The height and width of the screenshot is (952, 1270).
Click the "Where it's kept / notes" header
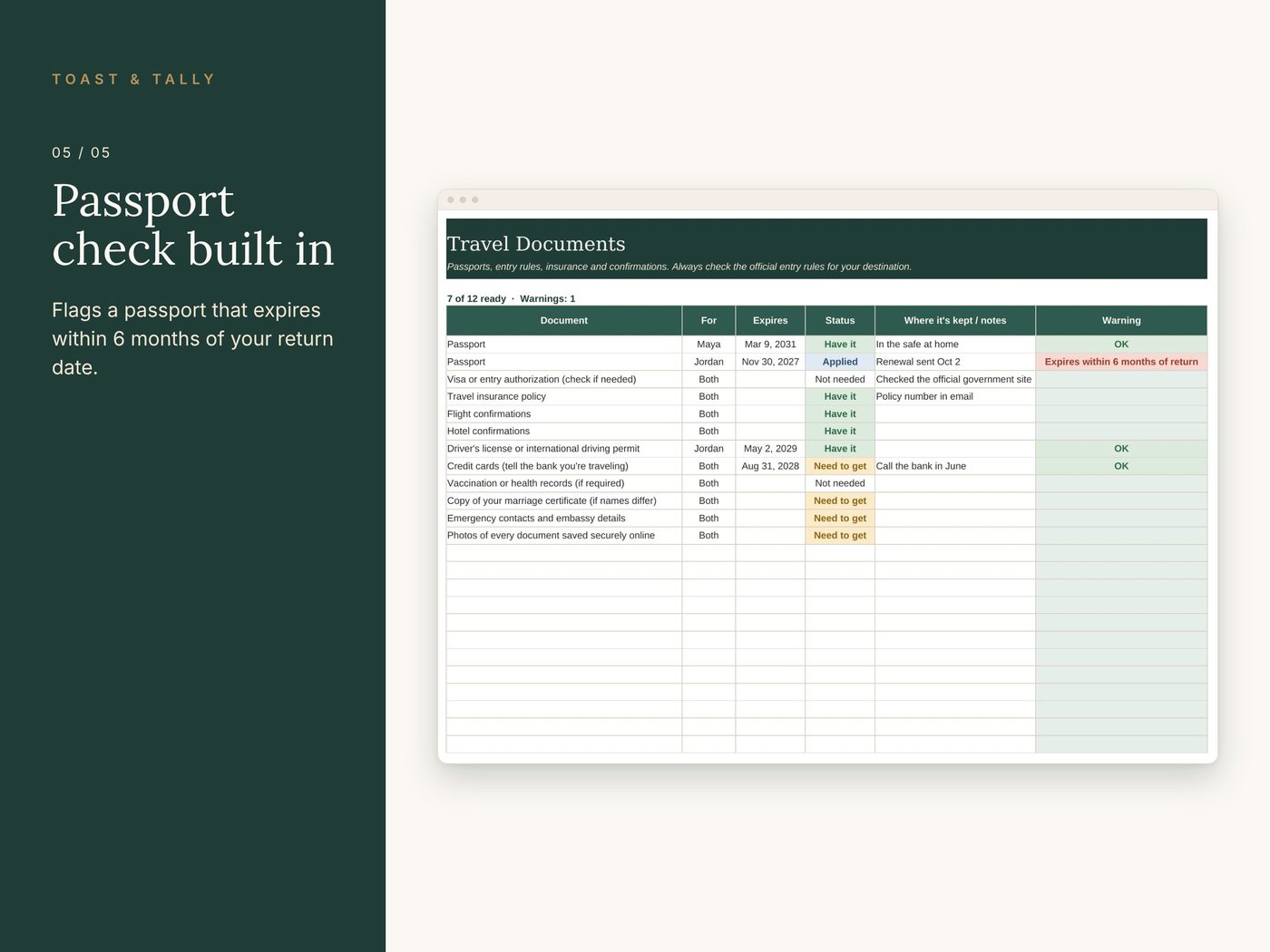955,320
